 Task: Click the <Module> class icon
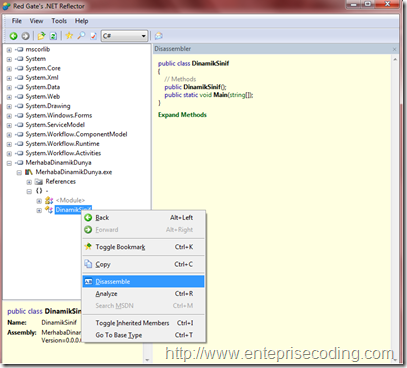coord(49,200)
